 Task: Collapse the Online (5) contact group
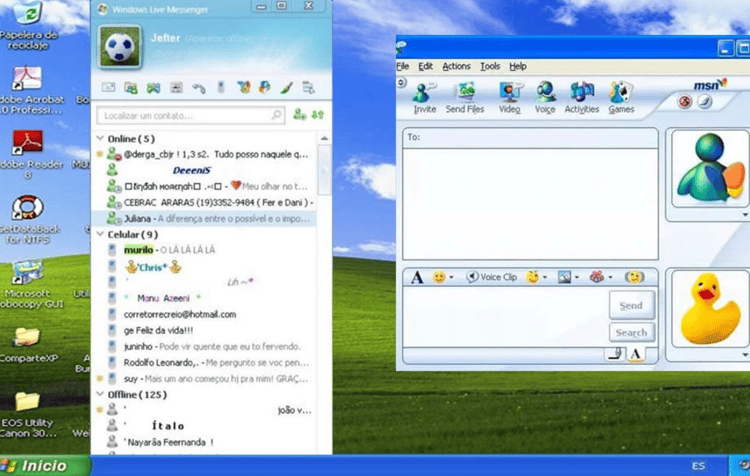(x=100, y=138)
